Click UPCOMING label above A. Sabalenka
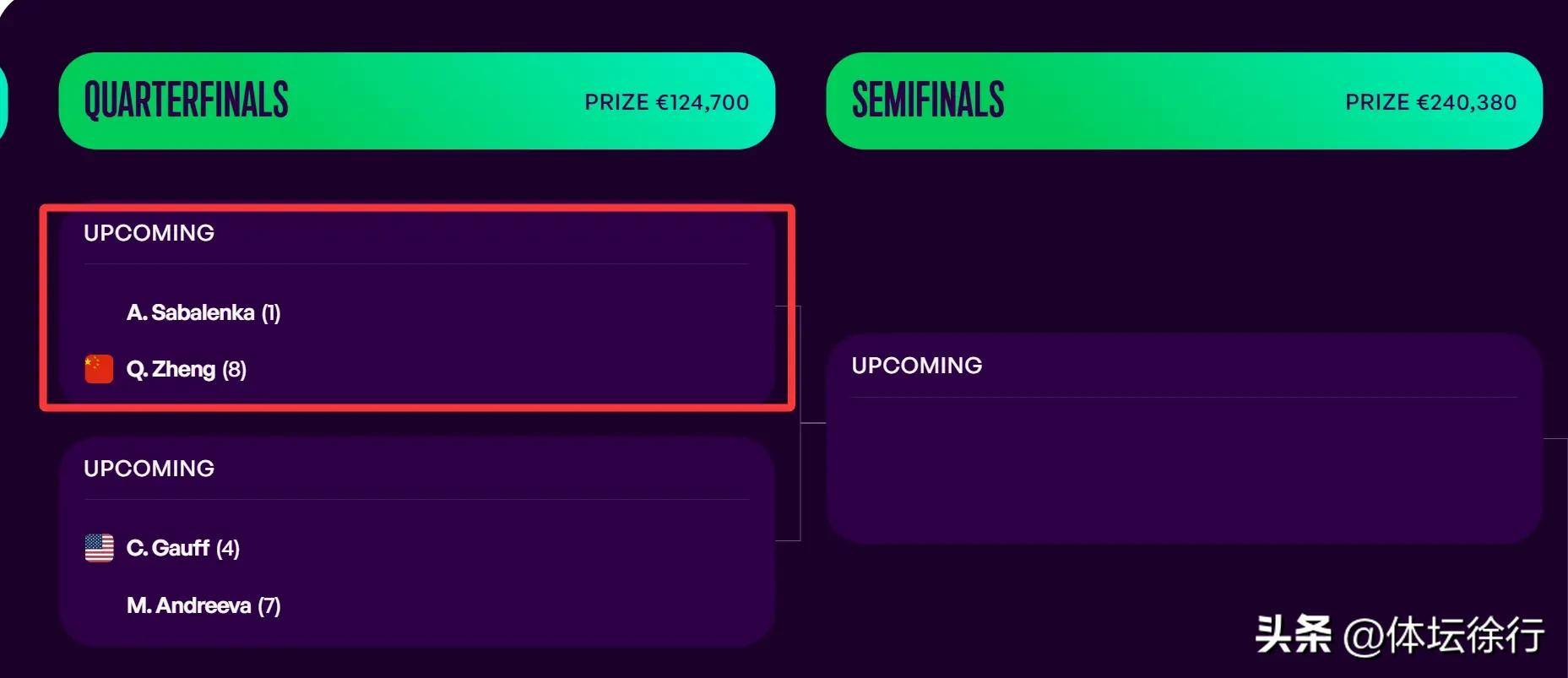The height and width of the screenshot is (678, 1568). point(149,233)
